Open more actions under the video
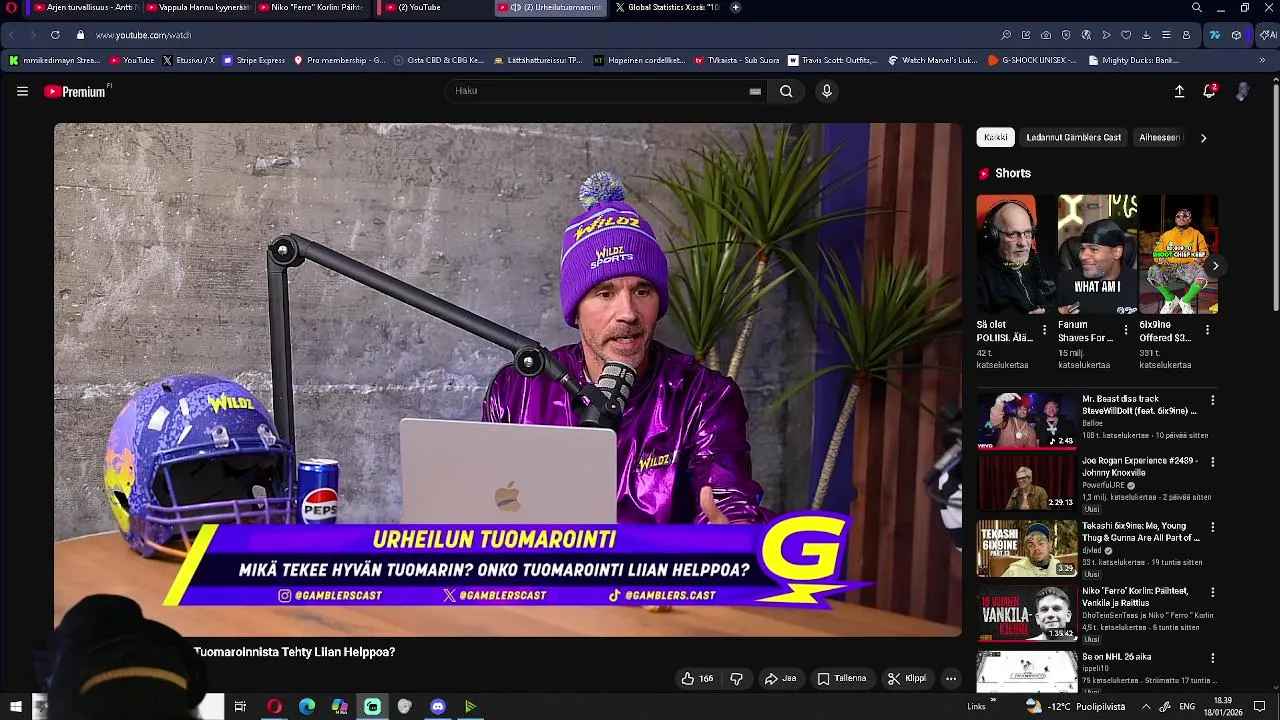Viewport: 1280px width, 720px height. (x=951, y=679)
